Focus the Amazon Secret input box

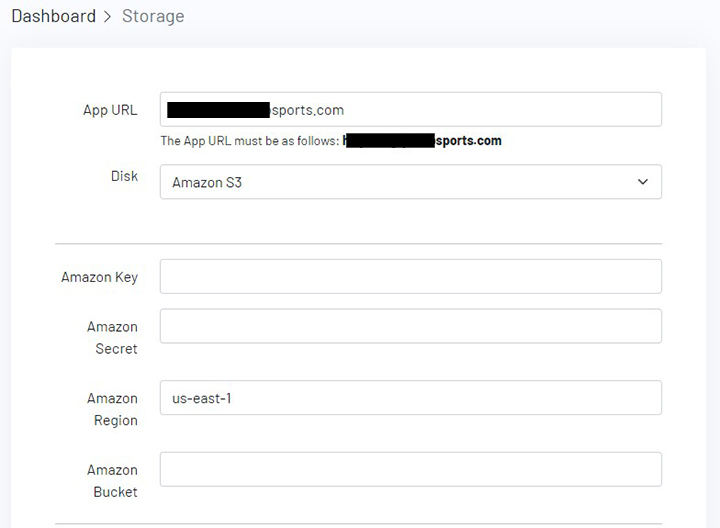(x=410, y=326)
